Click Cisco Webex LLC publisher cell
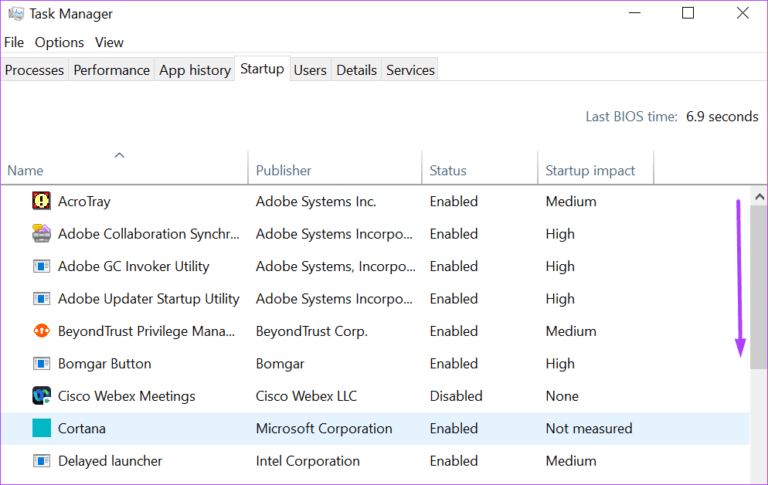 (306, 396)
